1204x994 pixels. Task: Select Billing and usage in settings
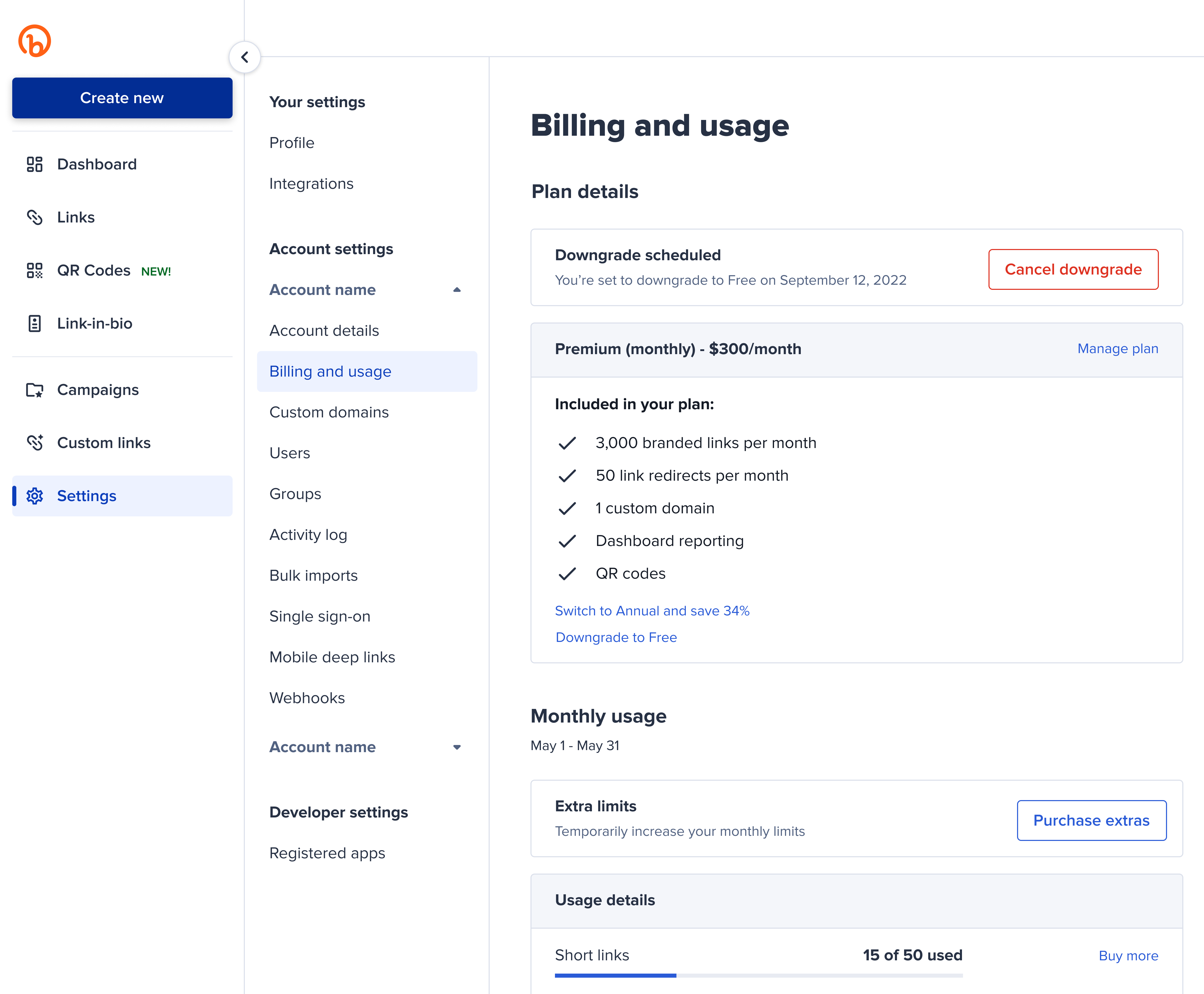tap(367, 372)
